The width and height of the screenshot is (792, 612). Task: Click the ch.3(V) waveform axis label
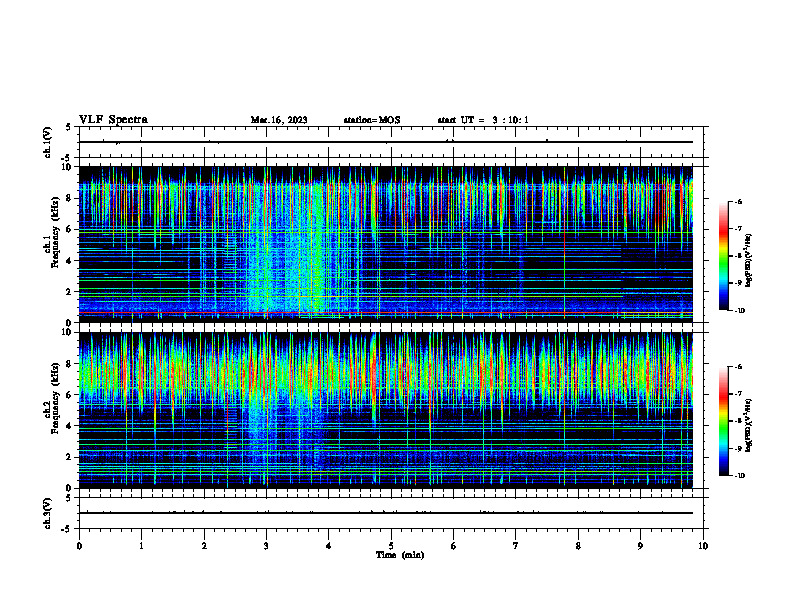[47, 513]
